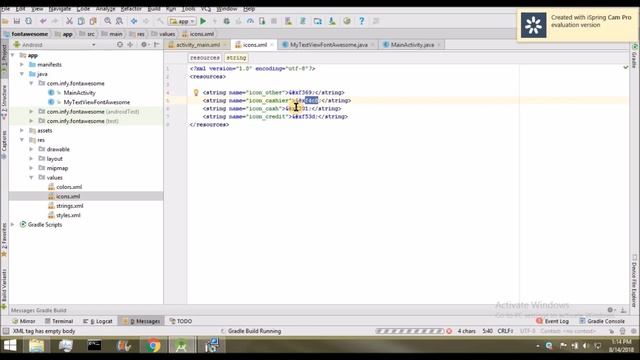Open Google Chrome from taskbar
Viewport: 640px width, 360px height.
point(153,346)
